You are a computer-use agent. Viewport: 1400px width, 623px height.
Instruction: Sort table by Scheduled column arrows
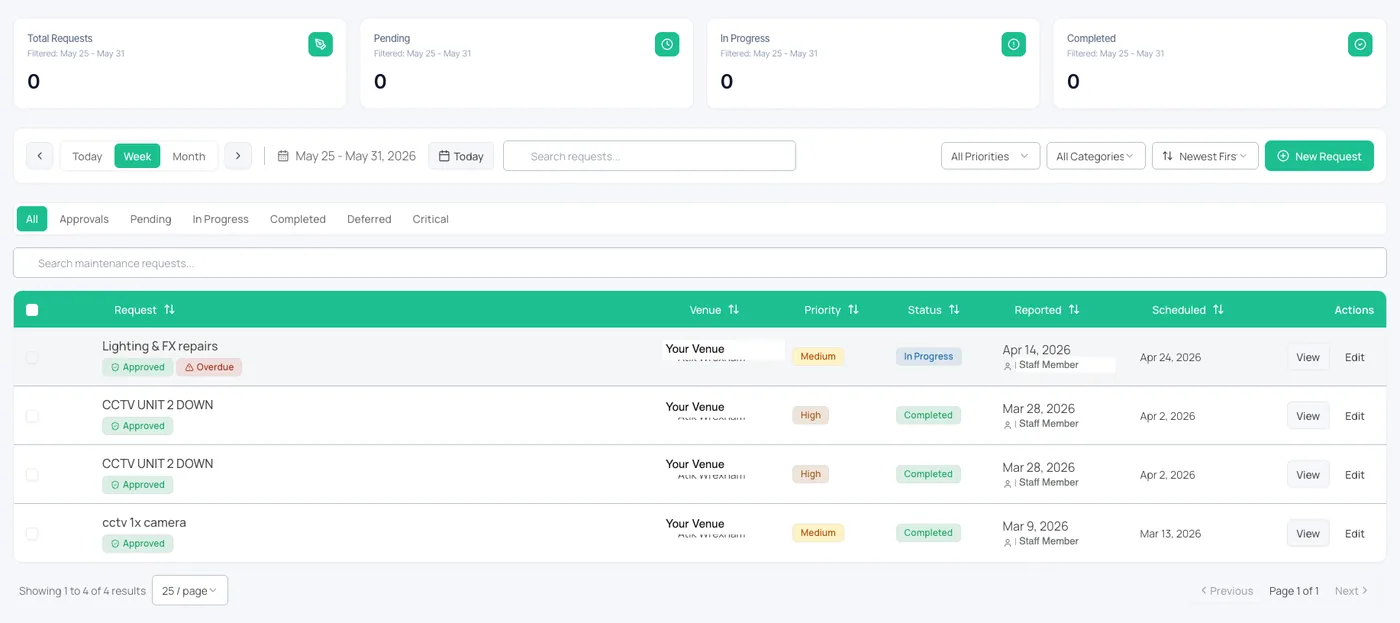(1218, 310)
